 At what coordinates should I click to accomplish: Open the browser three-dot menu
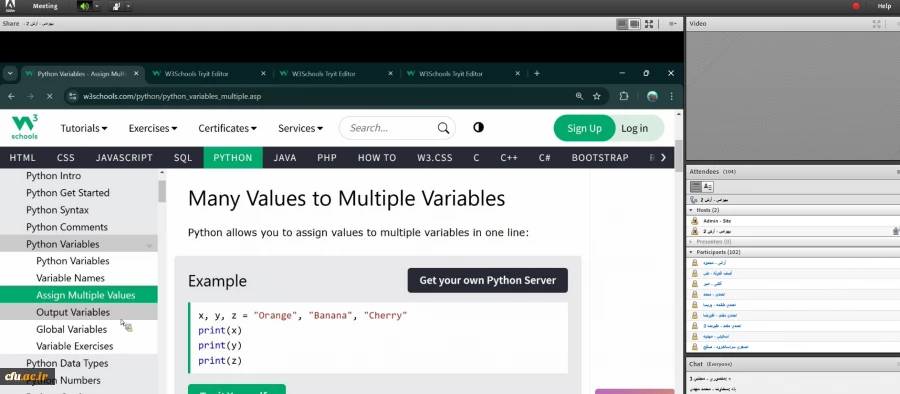672,96
